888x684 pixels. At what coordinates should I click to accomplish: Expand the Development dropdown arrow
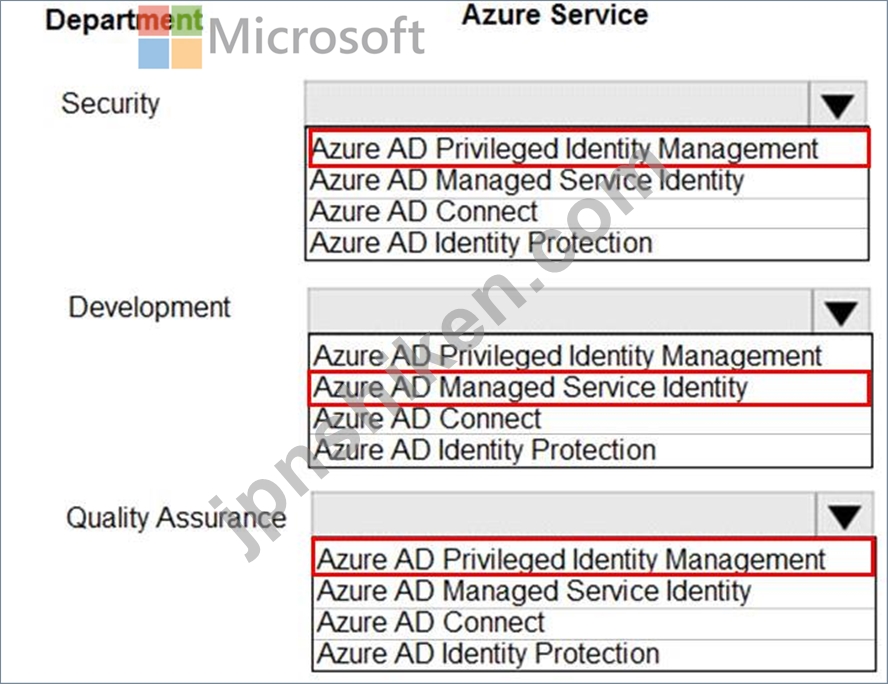point(841,311)
